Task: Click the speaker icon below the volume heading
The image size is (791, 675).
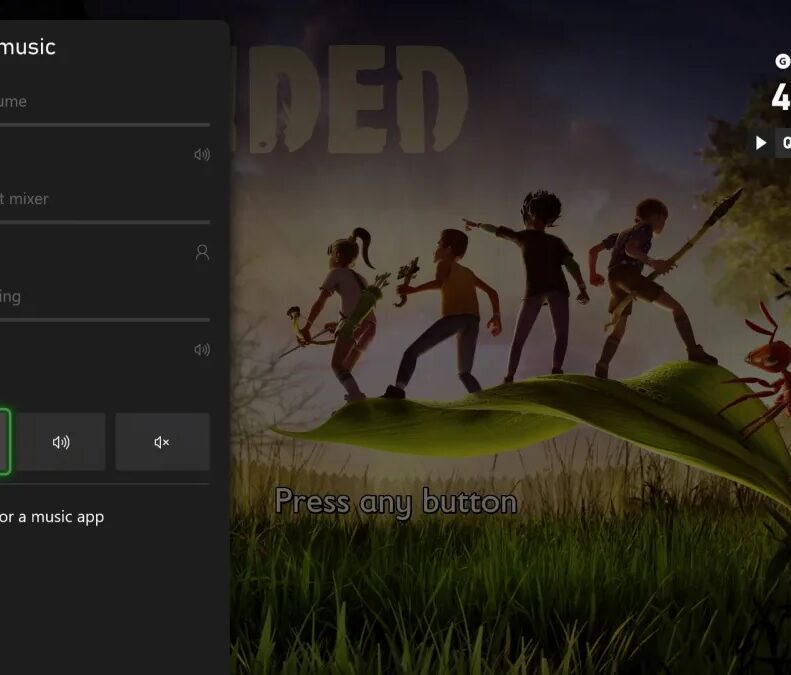Action: (x=202, y=154)
